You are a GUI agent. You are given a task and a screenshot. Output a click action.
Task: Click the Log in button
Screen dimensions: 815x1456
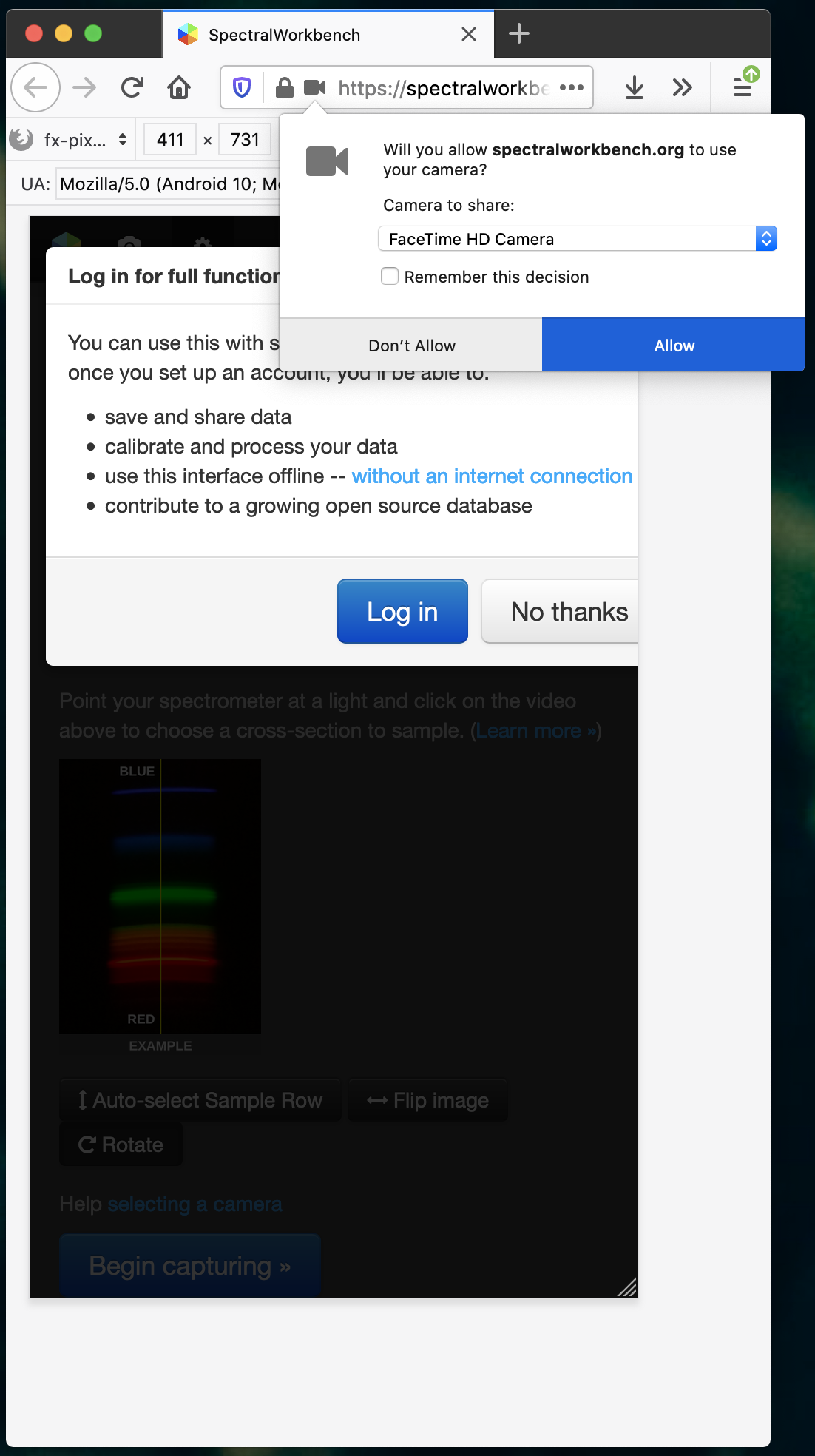[x=402, y=611]
